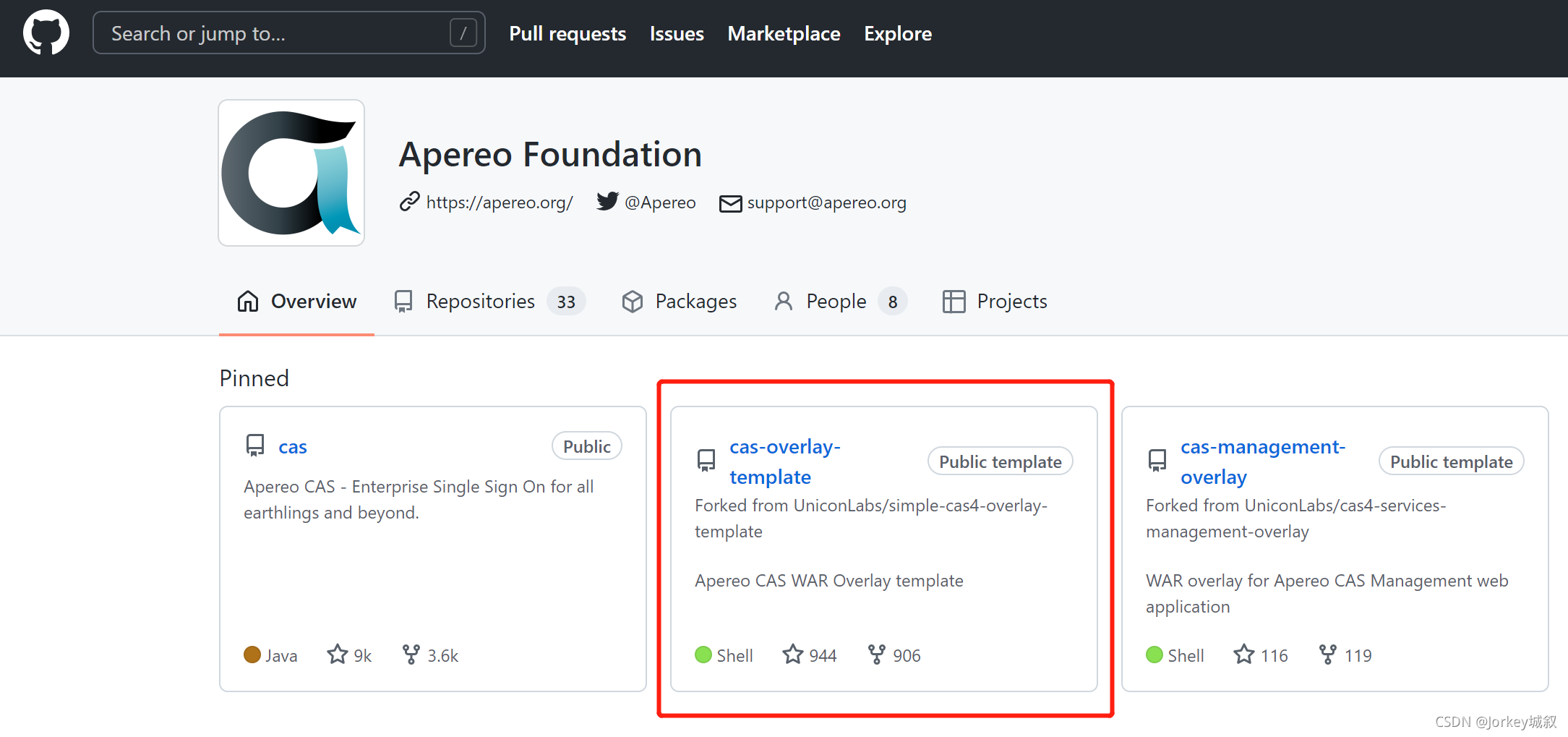Click Forked from UniconLabs/simple-cas4-overlay-template text
This screenshot has width=1568, height=737.
(871, 519)
